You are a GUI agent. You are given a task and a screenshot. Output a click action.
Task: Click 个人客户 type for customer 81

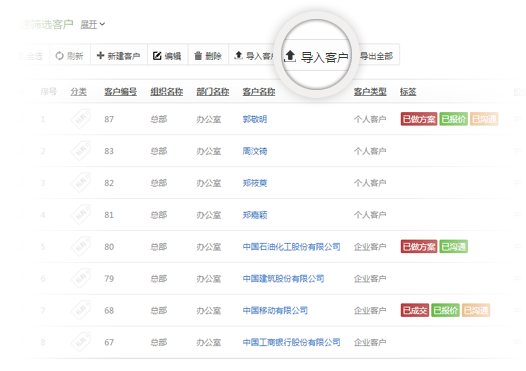[x=370, y=215]
